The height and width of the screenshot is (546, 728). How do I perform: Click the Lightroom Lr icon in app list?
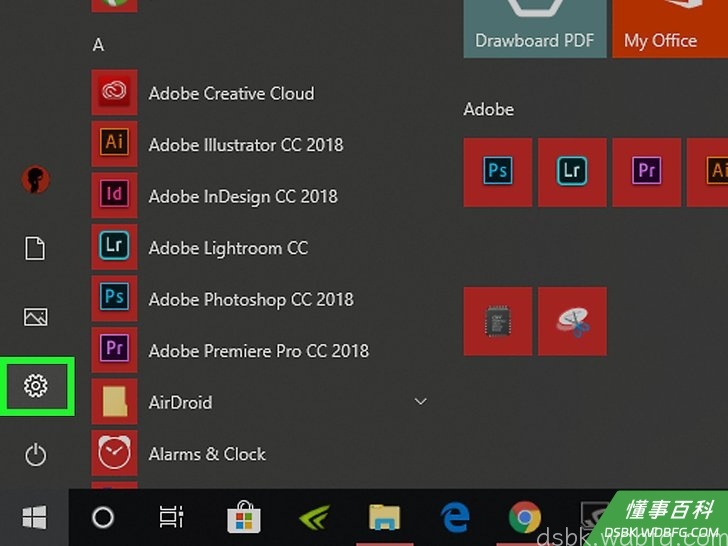click(114, 247)
